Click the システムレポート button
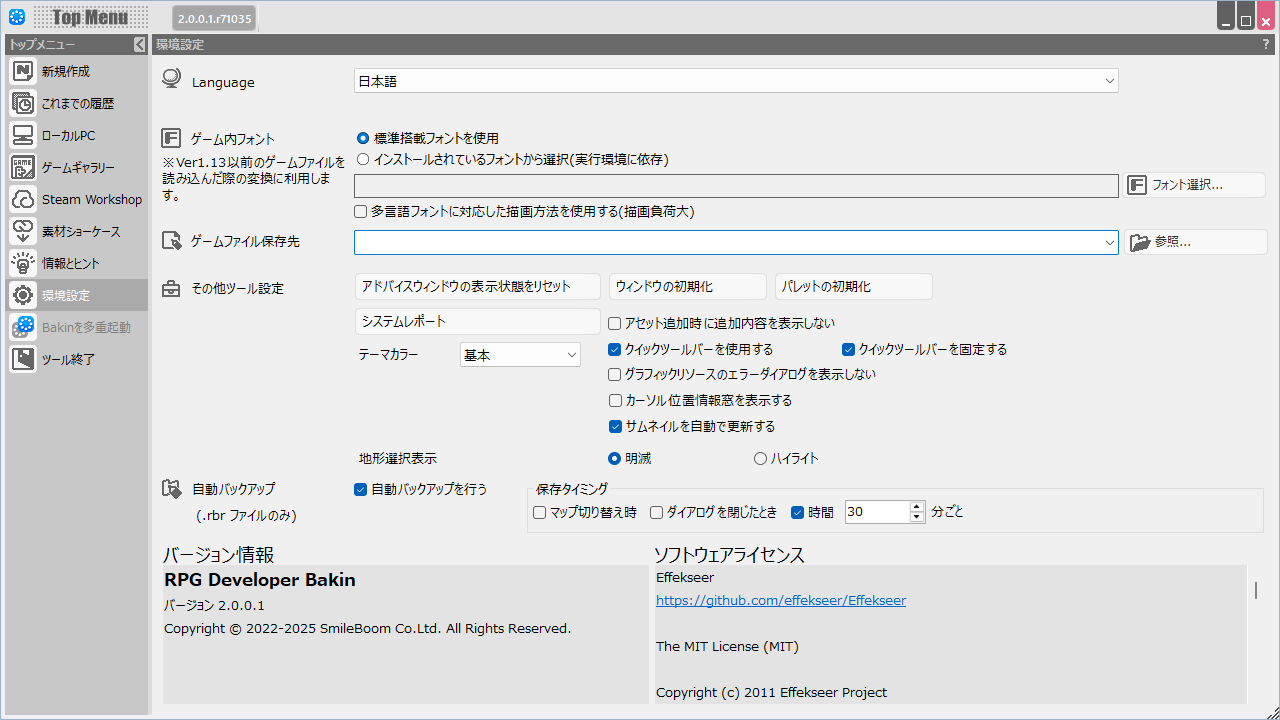1280x720 pixels. tap(477, 321)
